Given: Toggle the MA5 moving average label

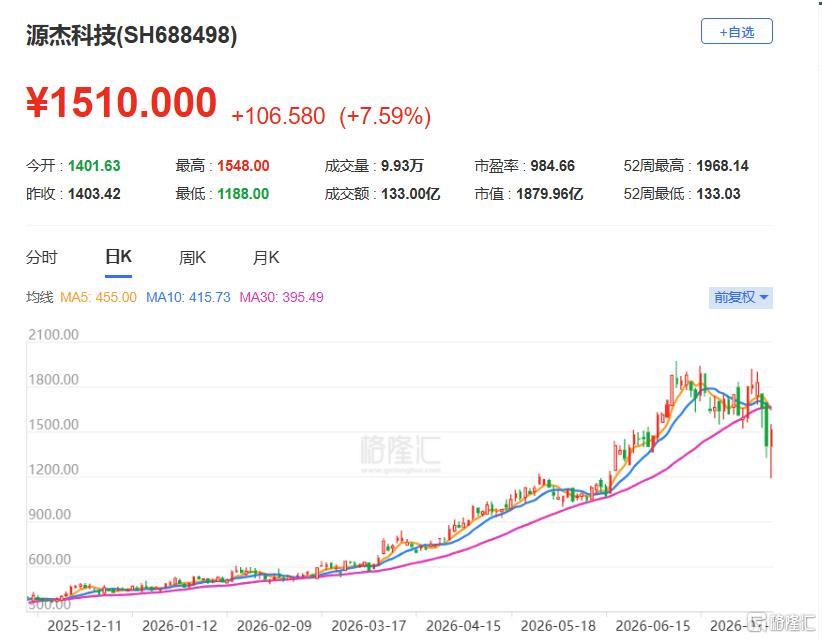Looking at the screenshot, I should click(x=99, y=297).
